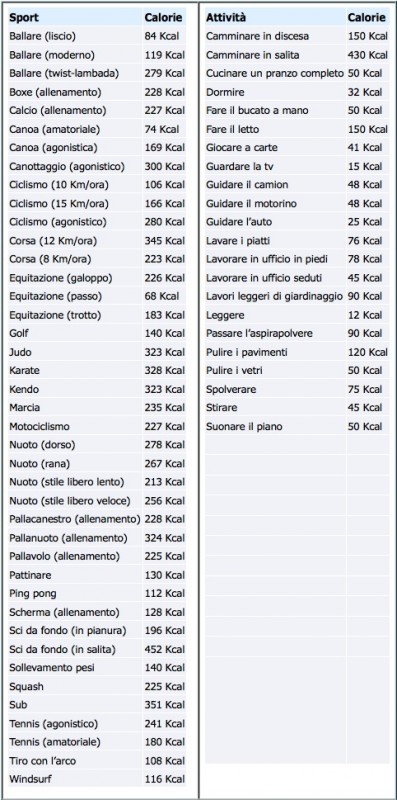Click Lavori leggeri di giardinaggio entry
This screenshot has width=397, height=800.
coord(275,296)
